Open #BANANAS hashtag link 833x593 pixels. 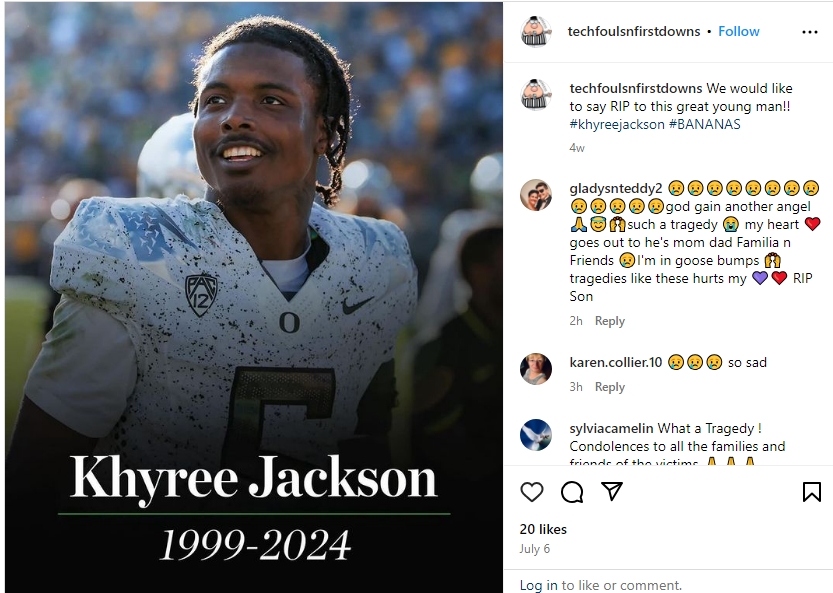704,124
